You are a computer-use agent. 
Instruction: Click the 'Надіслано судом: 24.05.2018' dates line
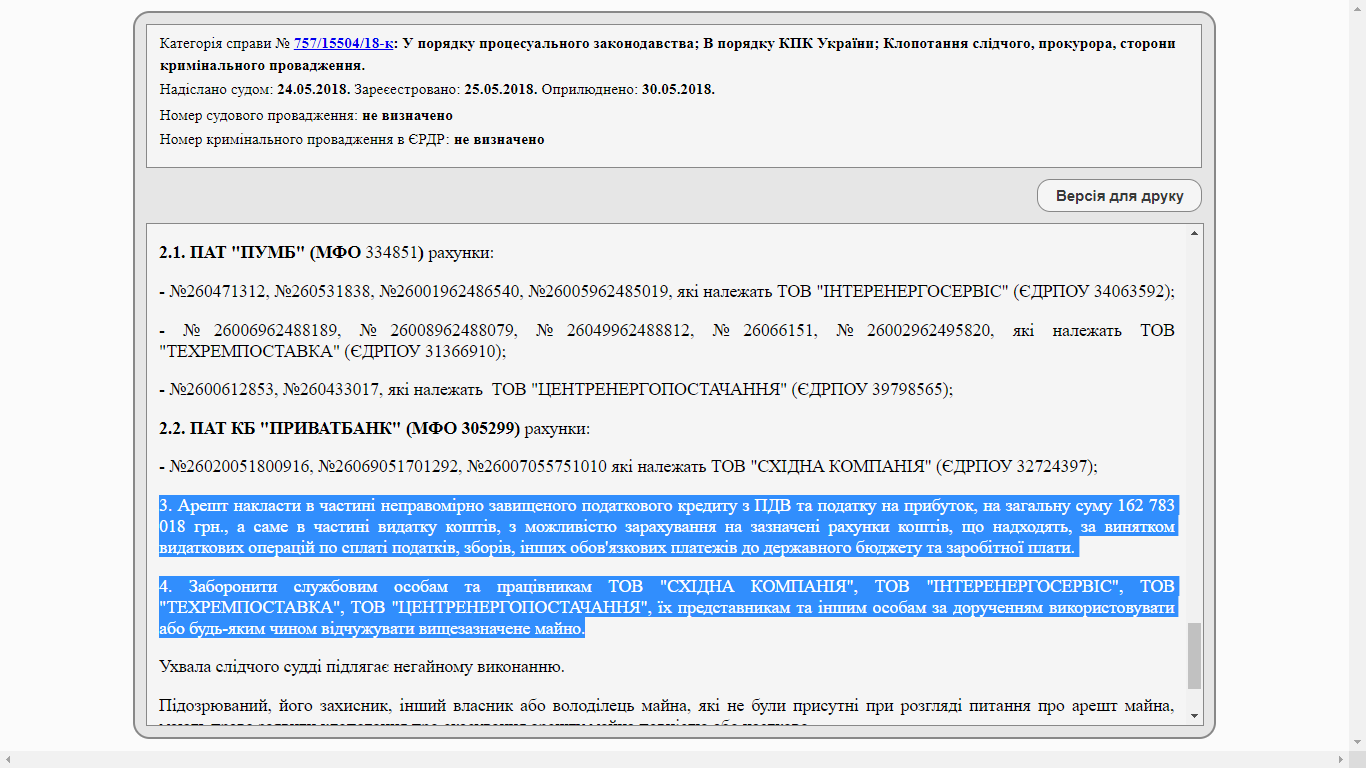tap(437, 90)
